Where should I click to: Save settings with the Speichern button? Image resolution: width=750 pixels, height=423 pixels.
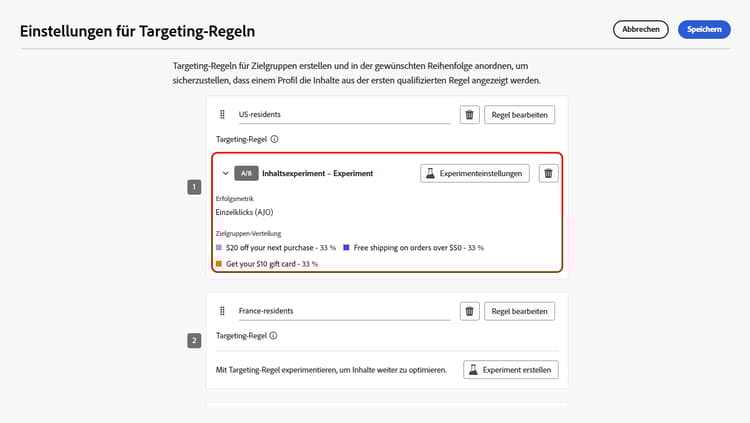click(704, 30)
